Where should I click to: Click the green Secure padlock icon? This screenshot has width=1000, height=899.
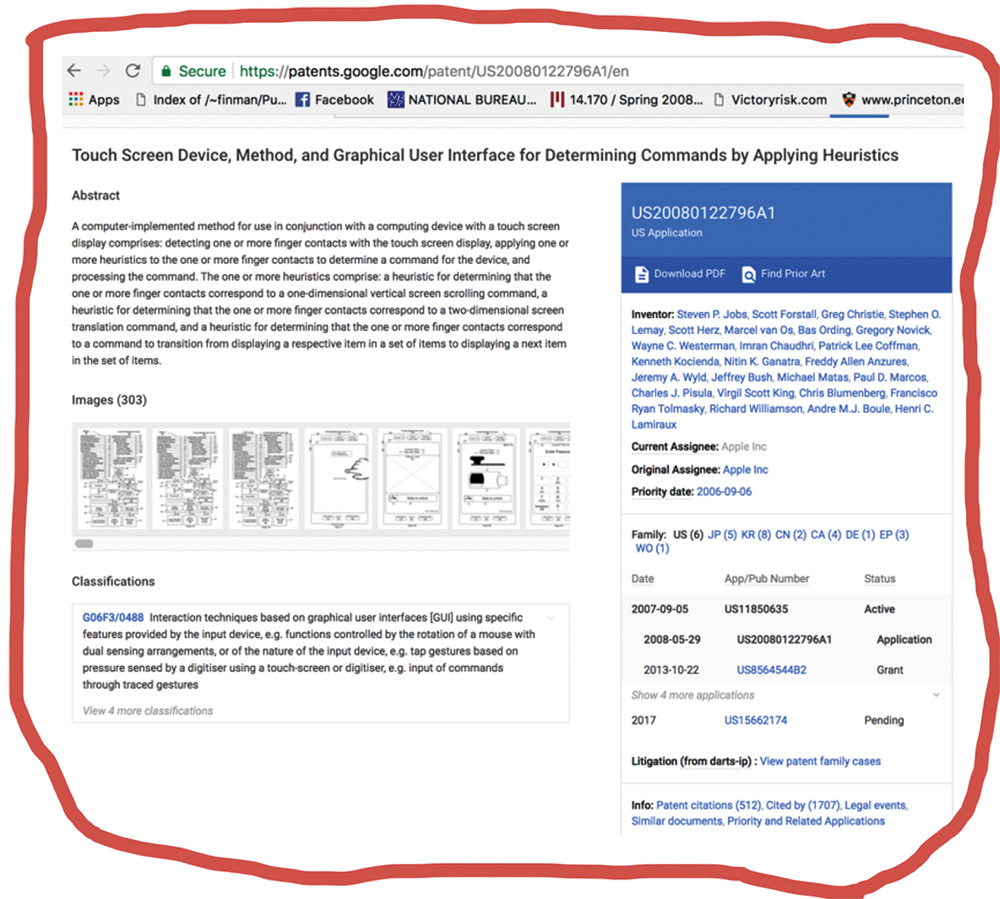coord(166,71)
